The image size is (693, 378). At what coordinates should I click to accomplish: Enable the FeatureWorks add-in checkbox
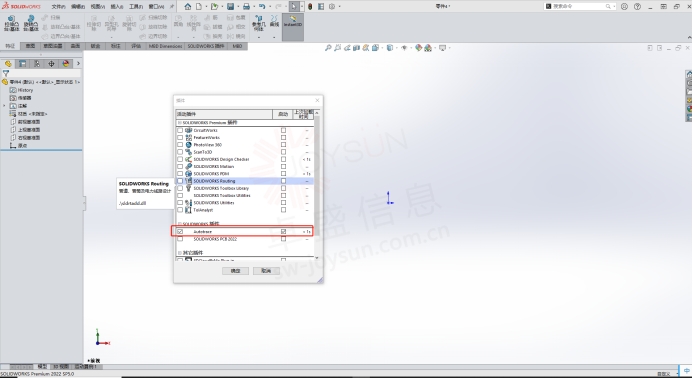[180, 137]
